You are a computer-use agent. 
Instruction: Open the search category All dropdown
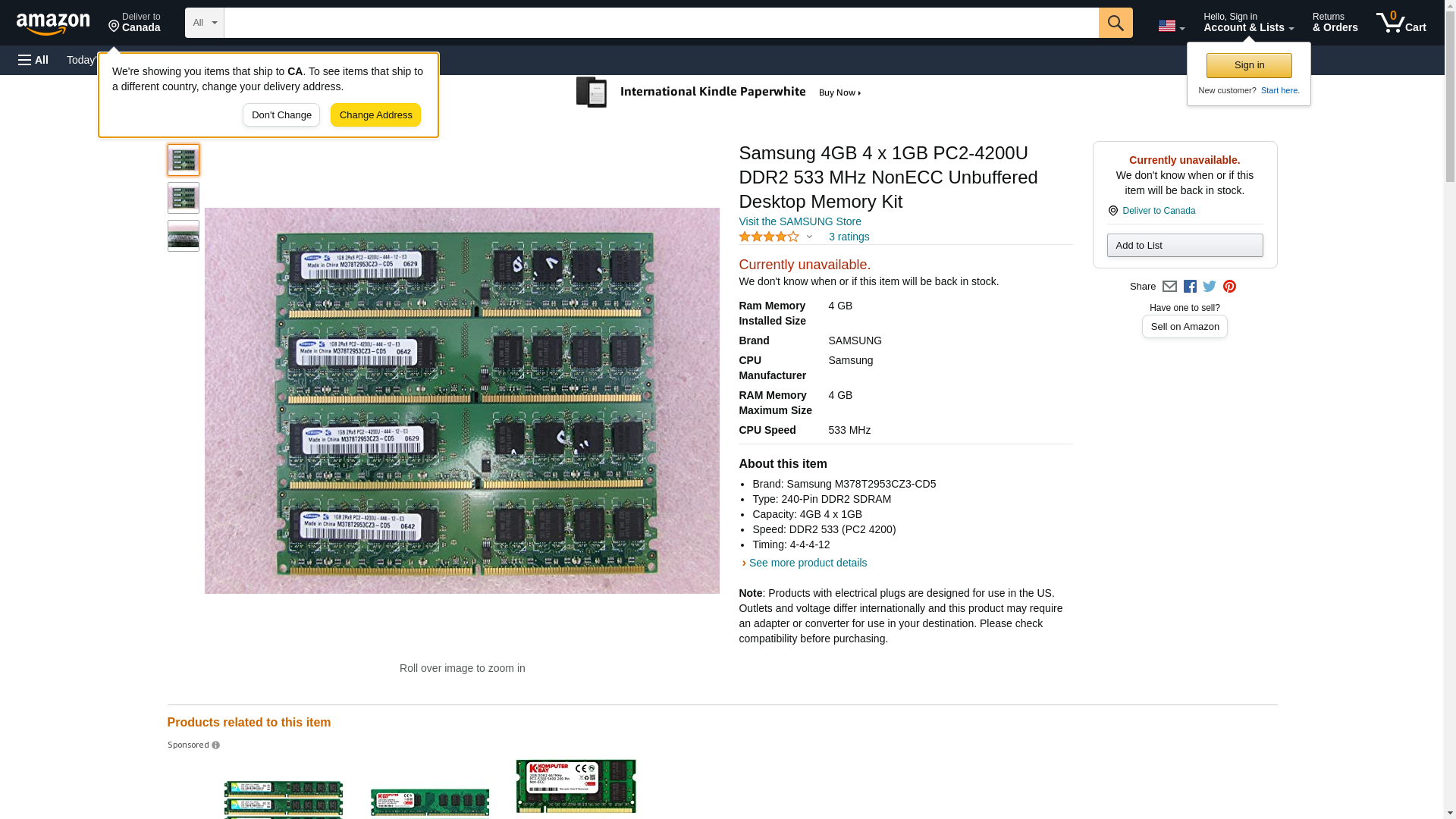204,23
